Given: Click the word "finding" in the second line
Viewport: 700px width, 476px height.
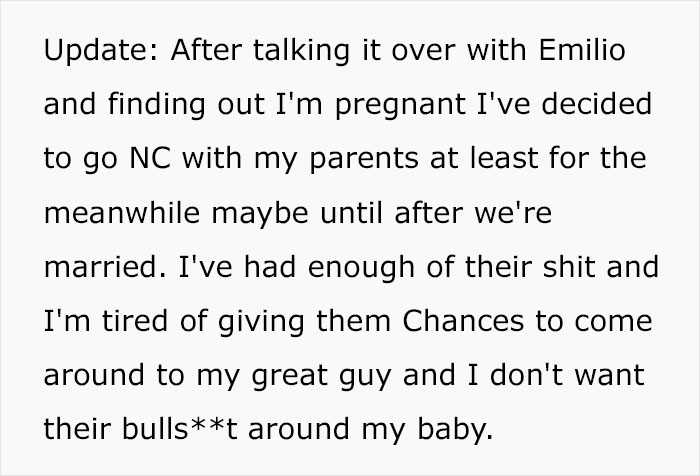Looking at the screenshot, I should click(x=156, y=106).
